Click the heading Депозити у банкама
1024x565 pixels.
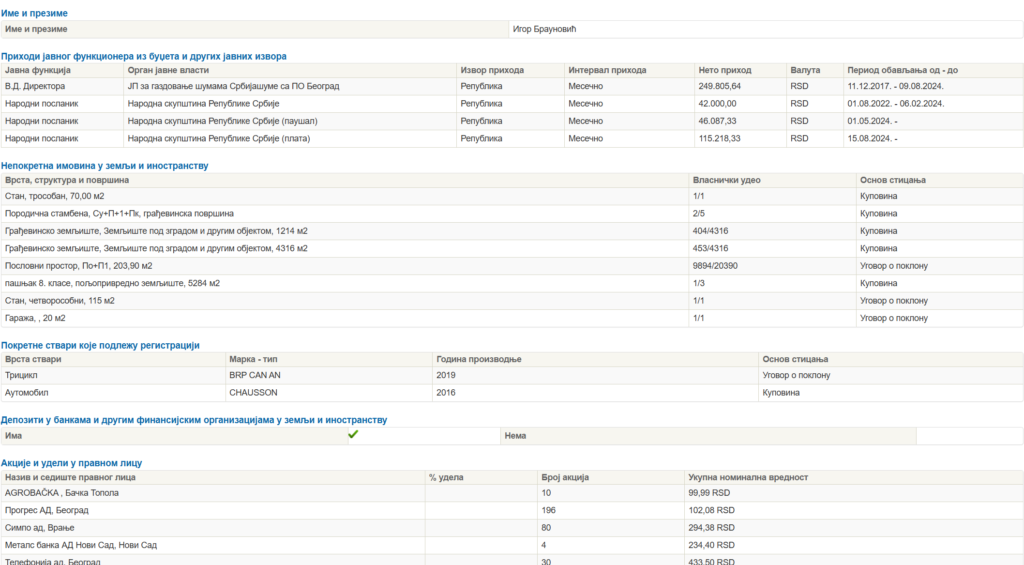coord(194,420)
